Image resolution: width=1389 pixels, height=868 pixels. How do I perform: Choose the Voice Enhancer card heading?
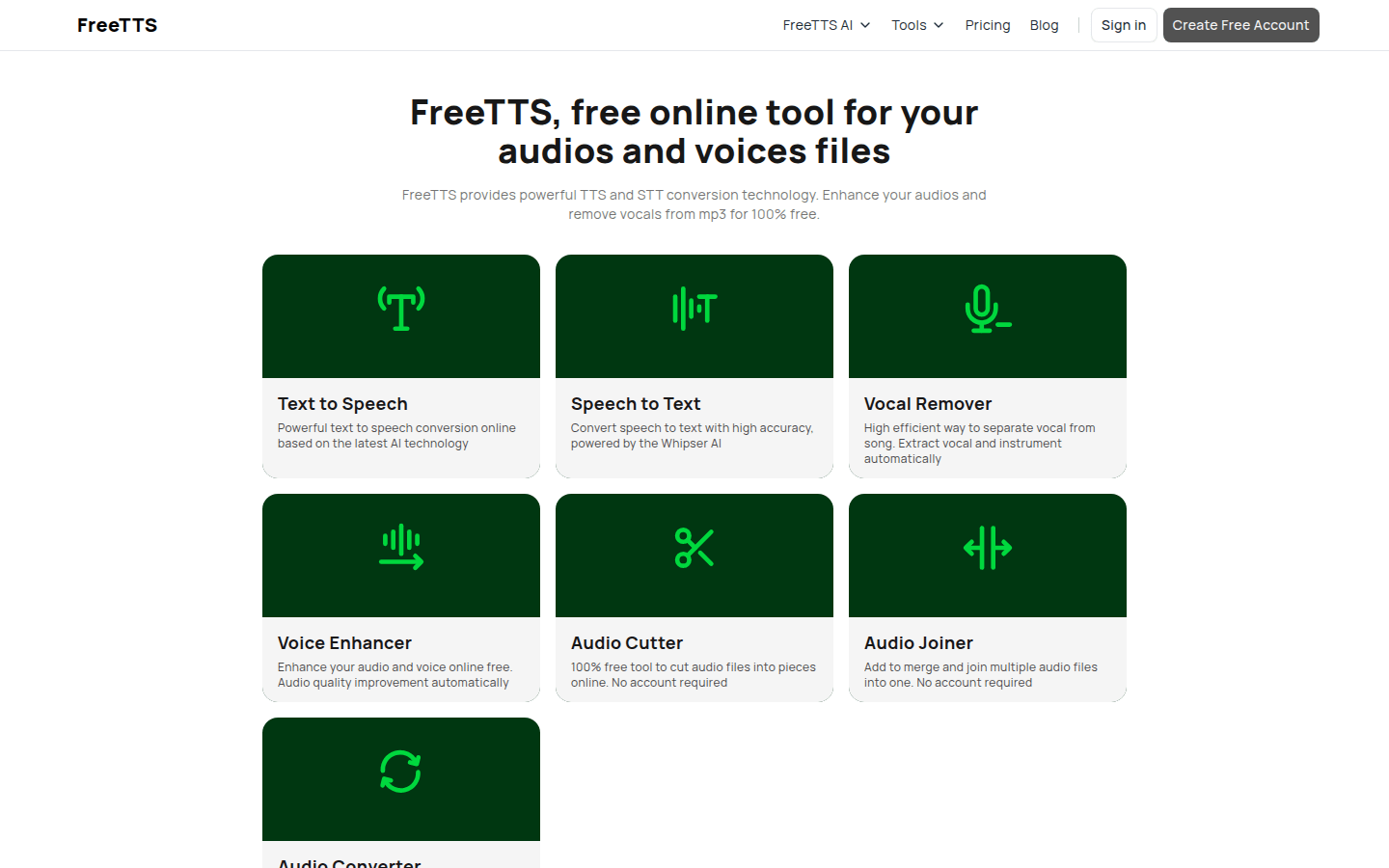344,643
